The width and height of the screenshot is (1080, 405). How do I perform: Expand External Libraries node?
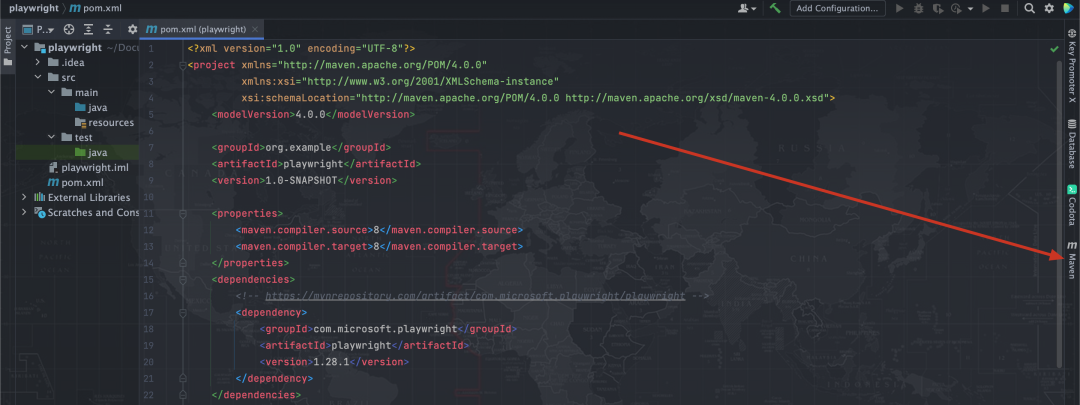coord(24,198)
